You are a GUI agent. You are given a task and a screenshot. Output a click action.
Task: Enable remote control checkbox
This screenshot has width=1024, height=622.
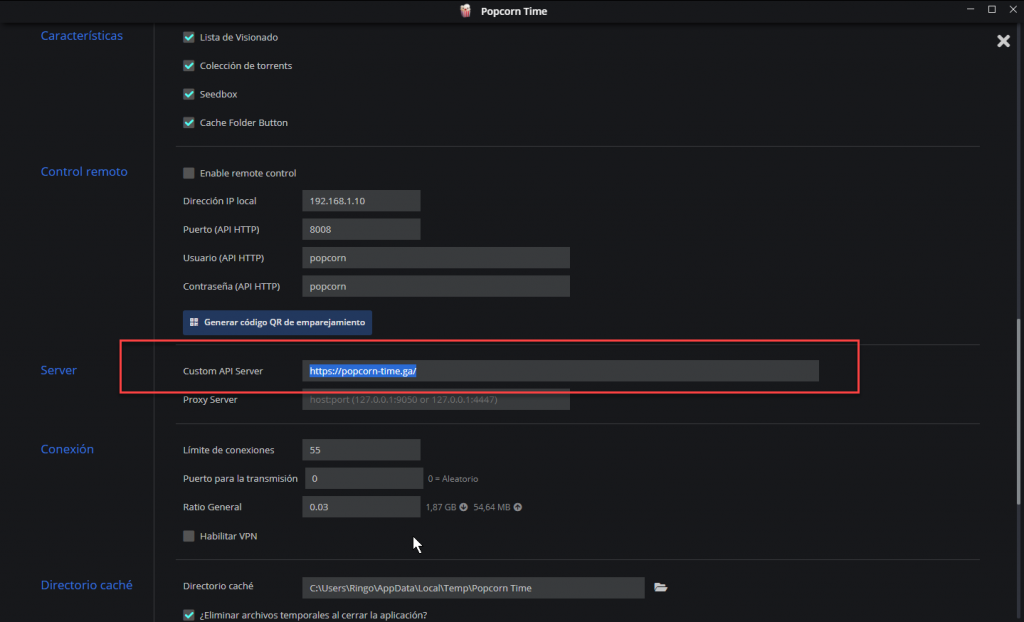(x=189, y=173)
